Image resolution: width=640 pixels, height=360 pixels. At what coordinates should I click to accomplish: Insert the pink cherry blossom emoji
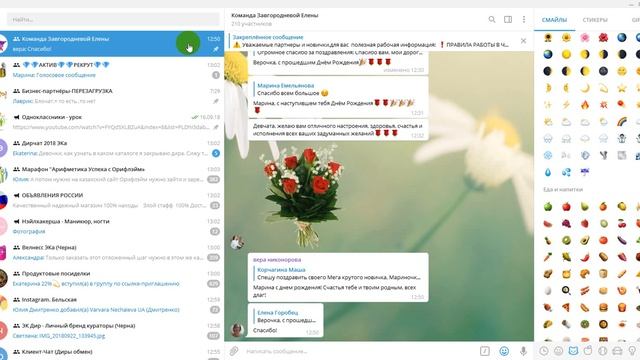click(x=585, y=38)
